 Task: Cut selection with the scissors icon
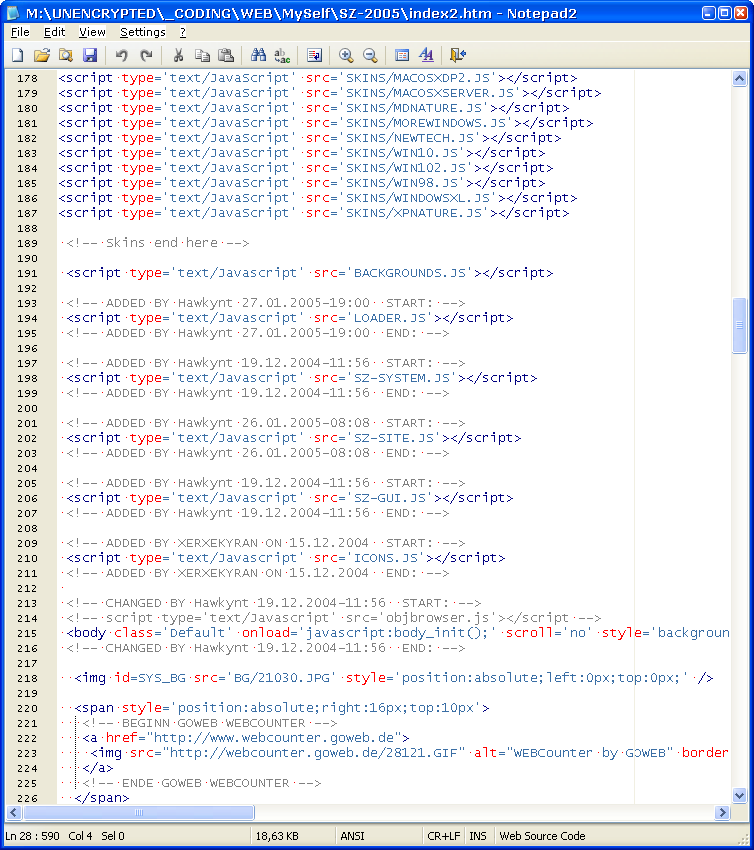coord(178,55)
